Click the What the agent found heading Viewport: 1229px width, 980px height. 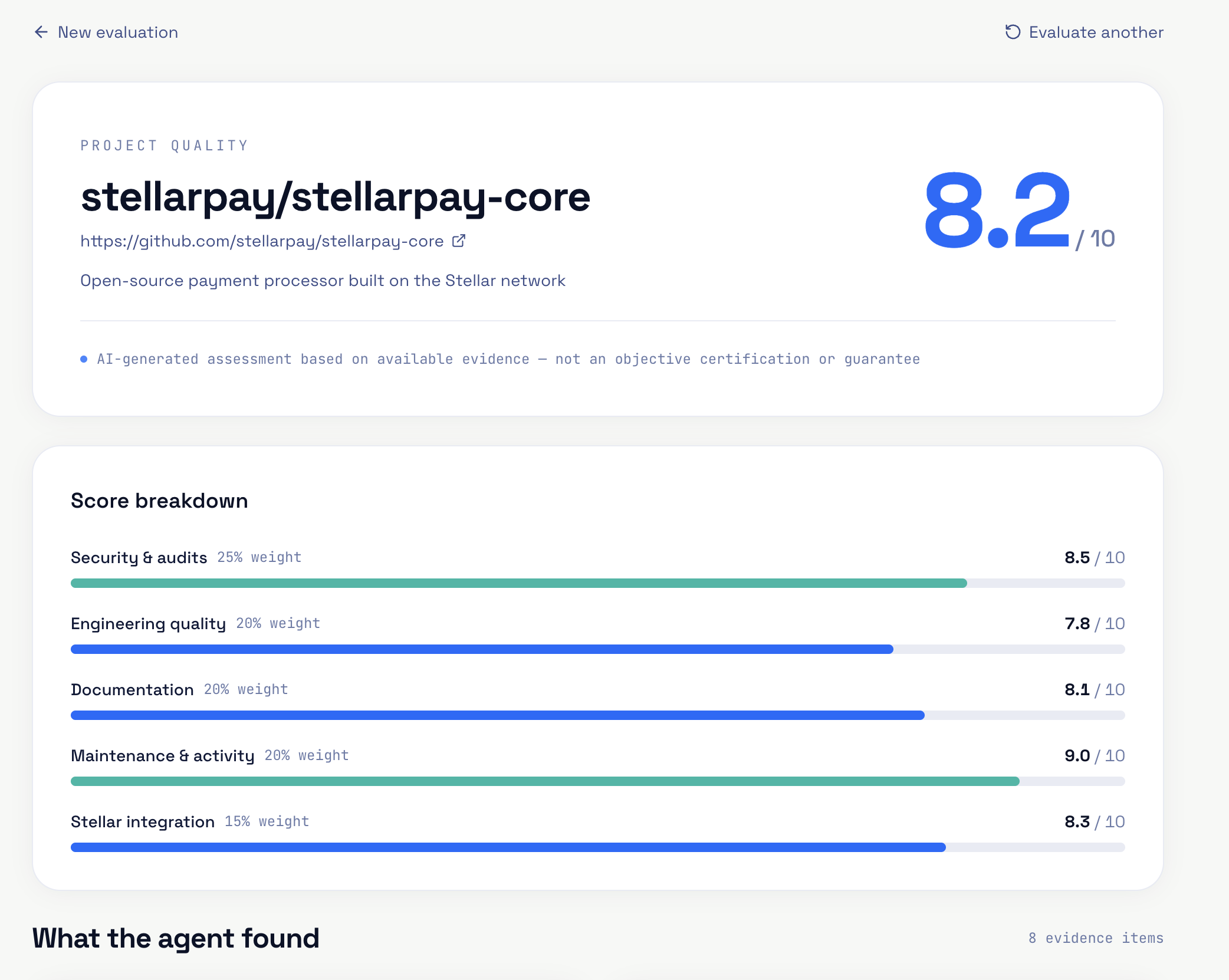[x=176, y=938]
